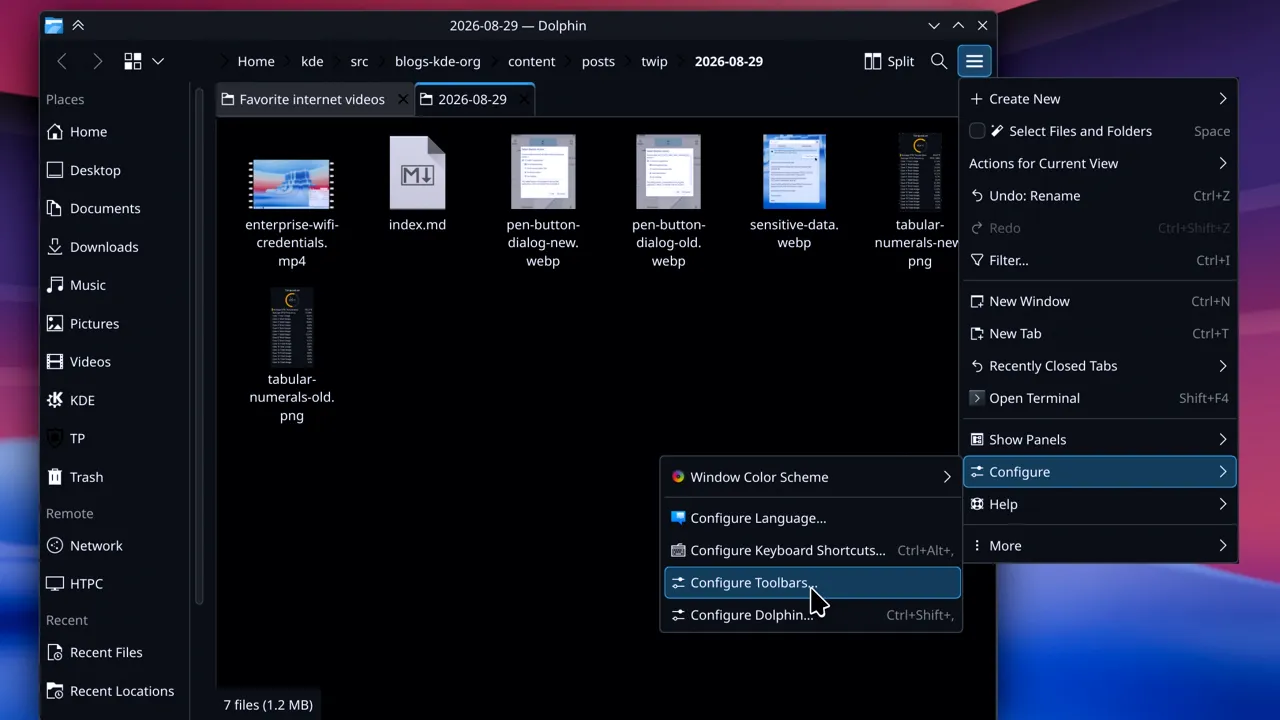Open the hamburger menu button
This screenshot has width=1280, height=720.
(974, 61)
